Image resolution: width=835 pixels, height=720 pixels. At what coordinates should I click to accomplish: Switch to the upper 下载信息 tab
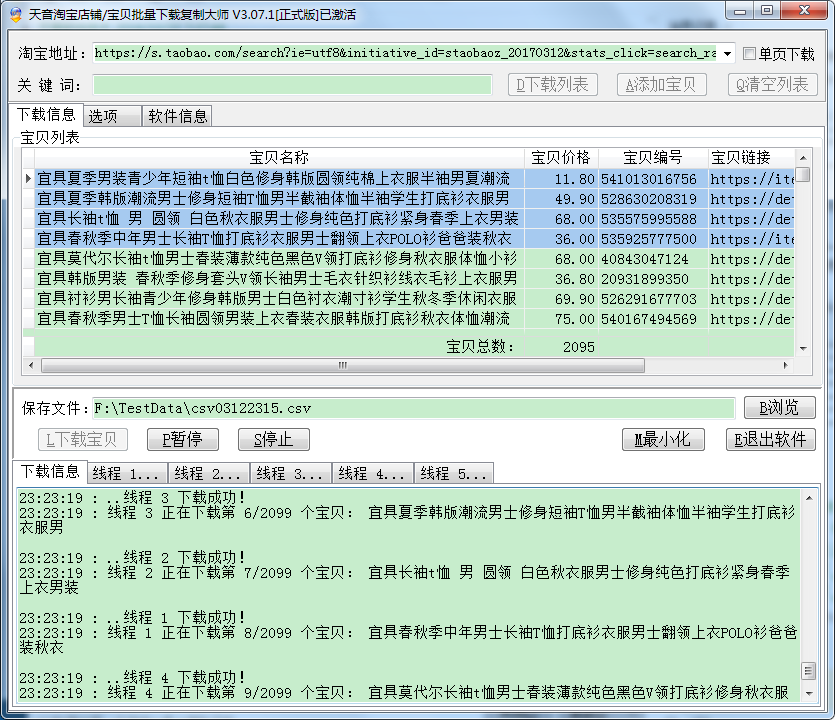pyautogui.click(x=46, y=114)
